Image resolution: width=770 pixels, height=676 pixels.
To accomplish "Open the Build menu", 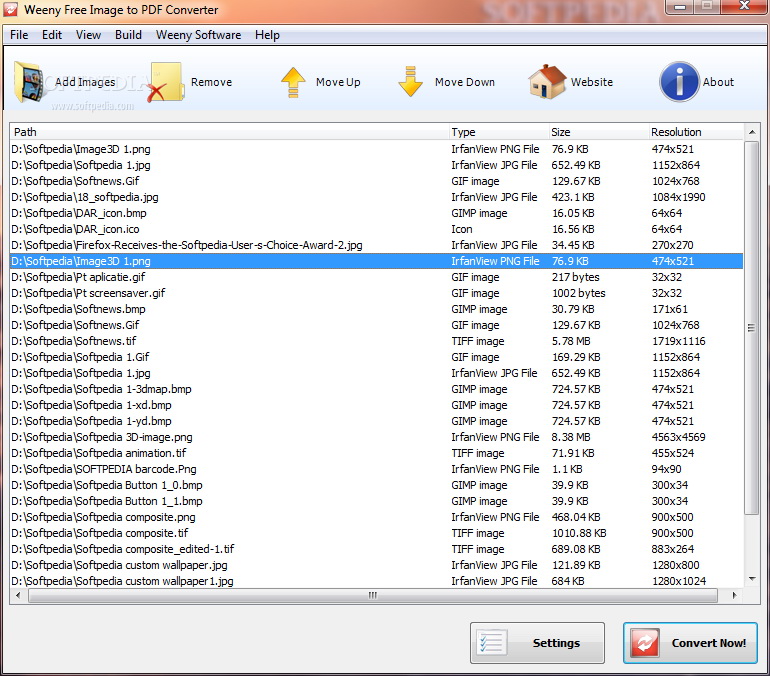I will 128,35.
